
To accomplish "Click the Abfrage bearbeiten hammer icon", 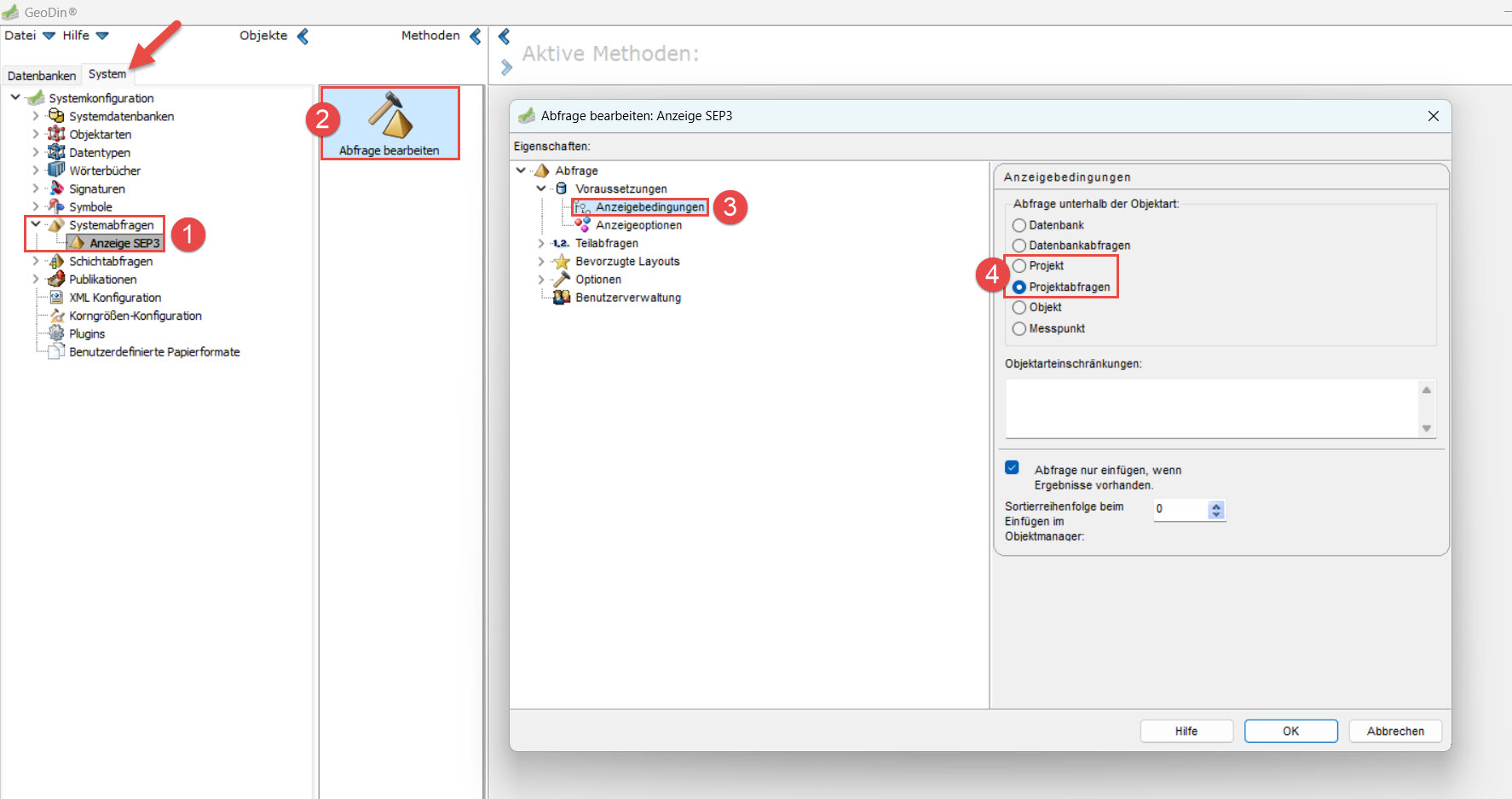I will (x=390, y=116).
